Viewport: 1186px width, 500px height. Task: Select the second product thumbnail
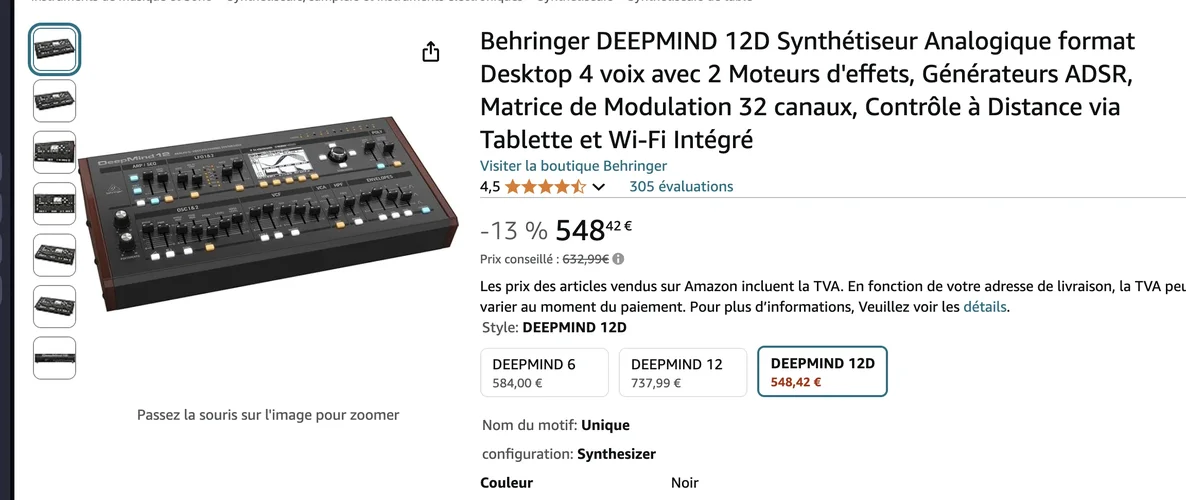click(x=55, y=100)
